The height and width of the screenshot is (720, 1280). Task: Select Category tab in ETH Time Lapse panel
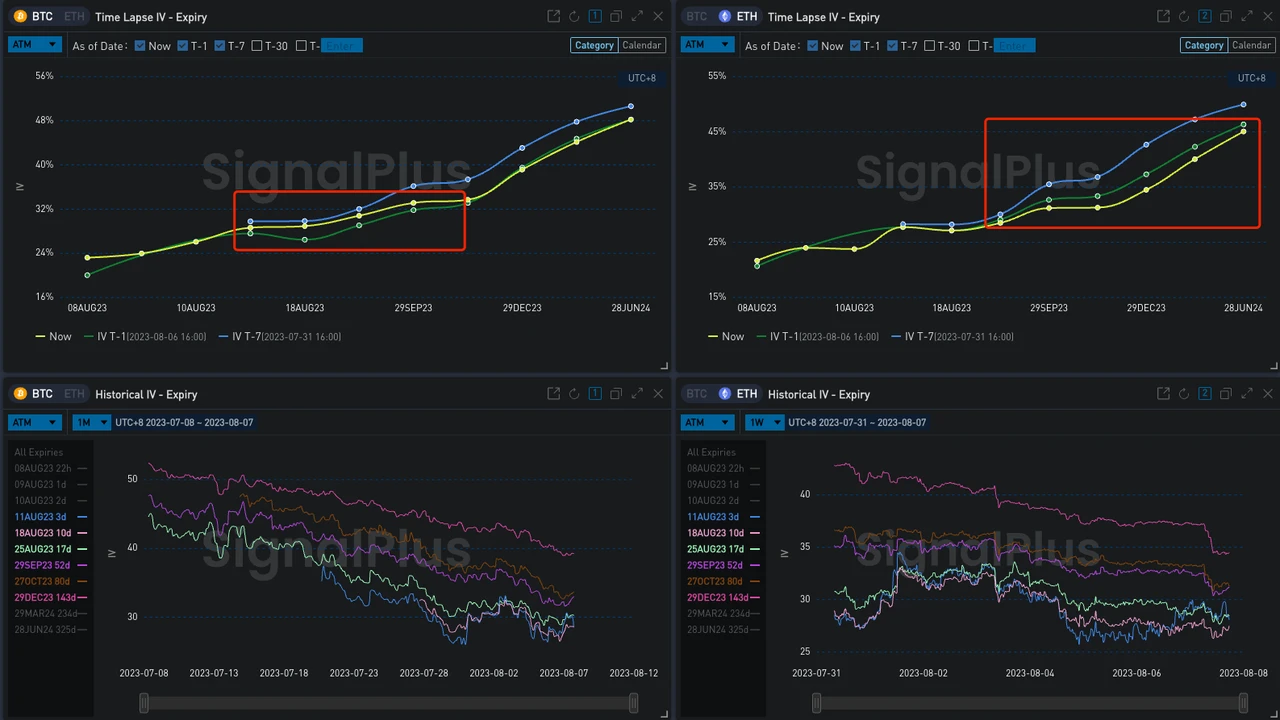point(1204,45)
